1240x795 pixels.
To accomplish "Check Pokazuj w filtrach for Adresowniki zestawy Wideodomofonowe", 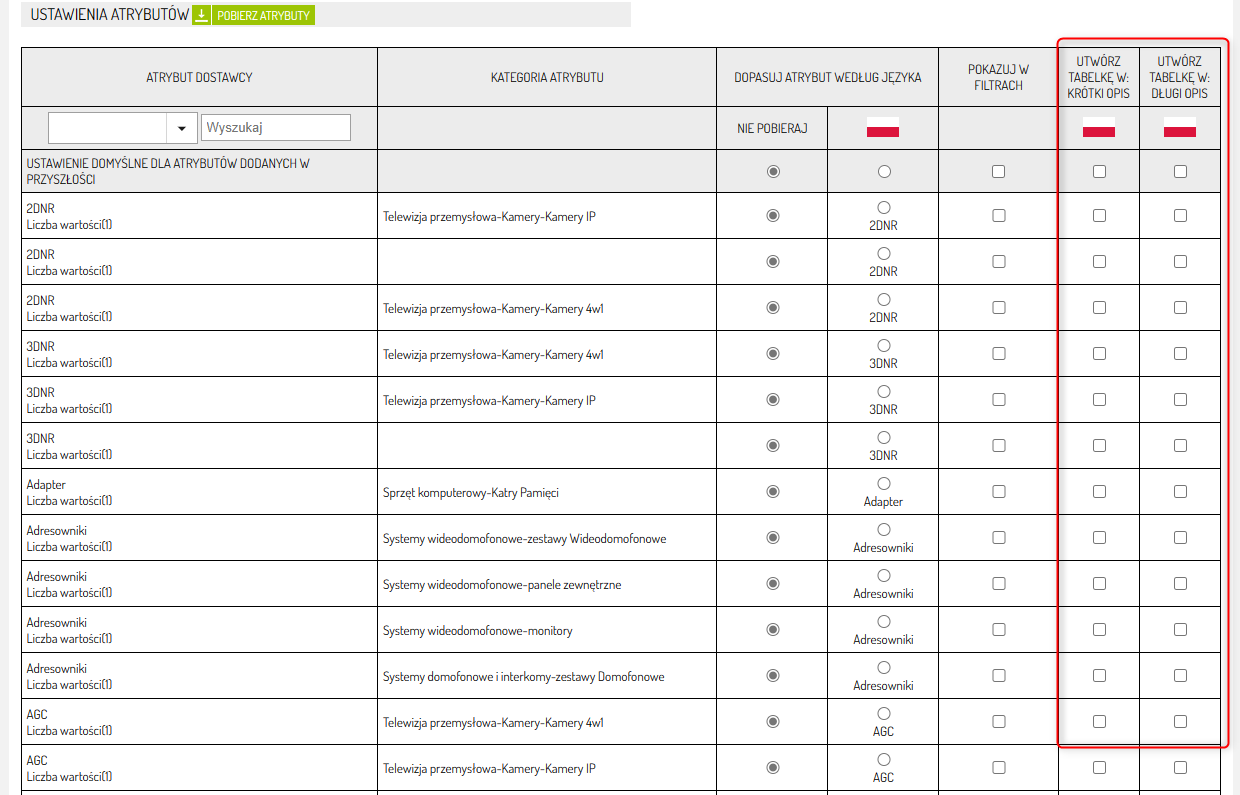I will 998,537.
